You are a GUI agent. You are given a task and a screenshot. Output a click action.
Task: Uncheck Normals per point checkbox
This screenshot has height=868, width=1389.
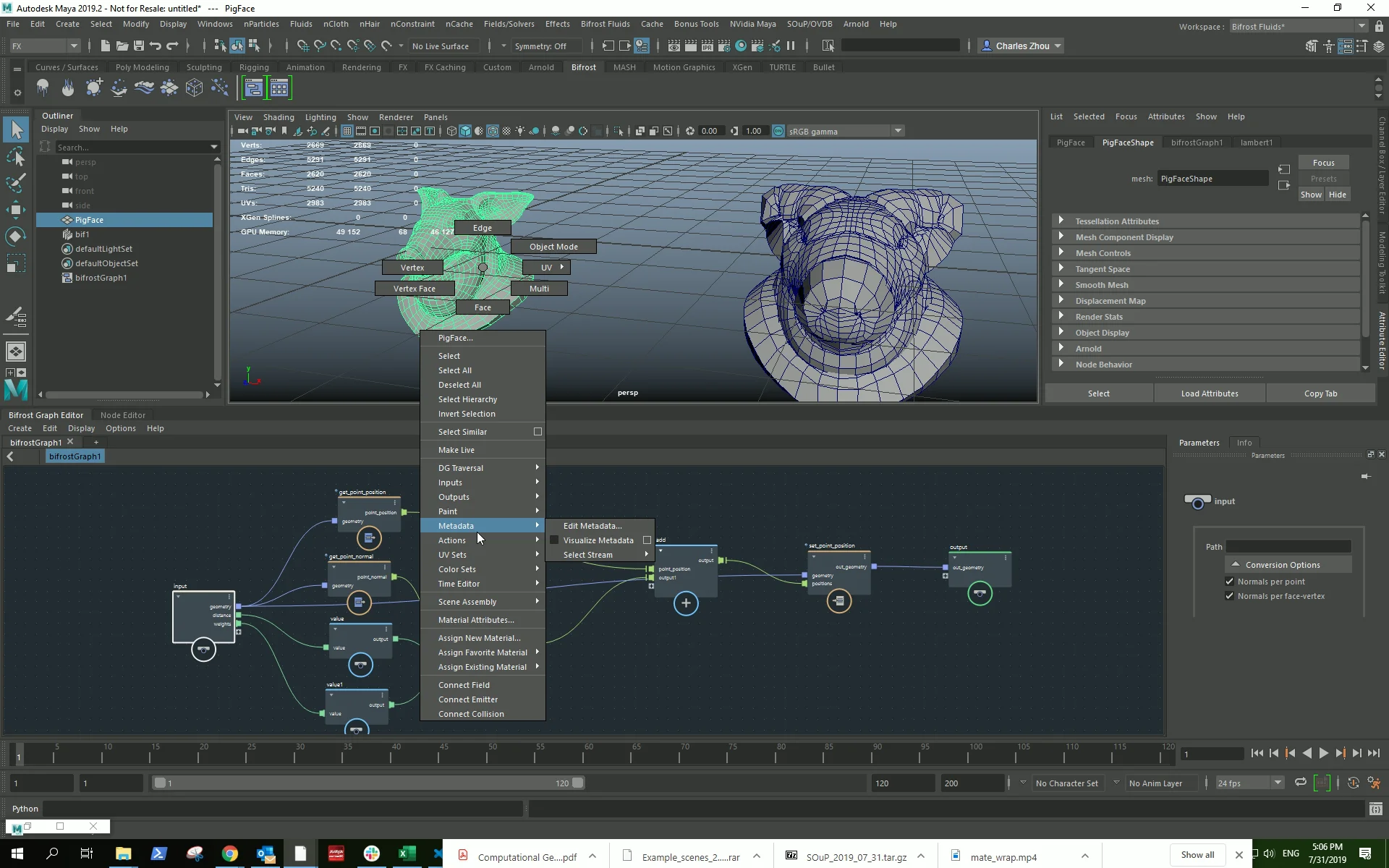click(x=1229, y=582)
